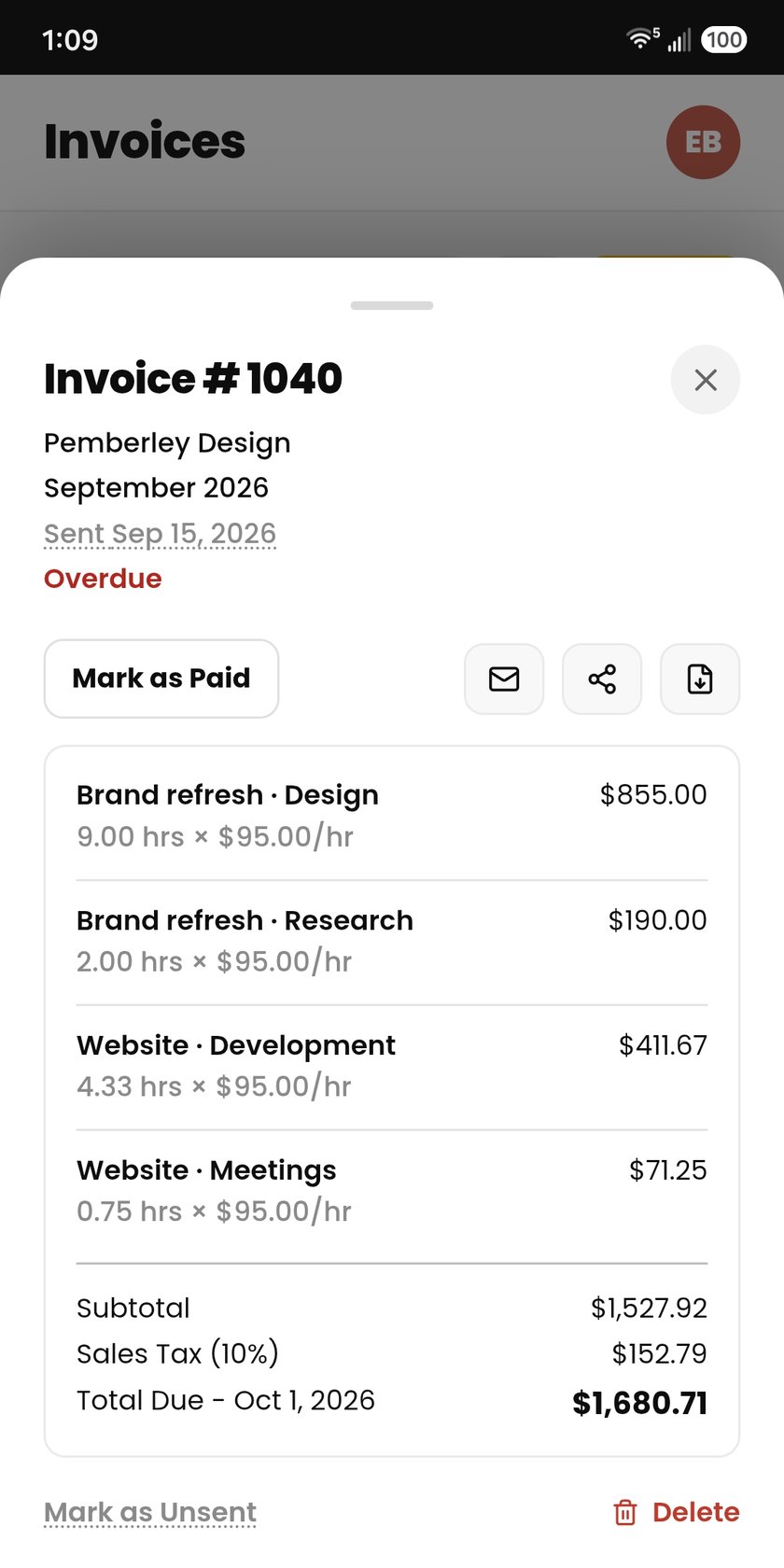784x1568 pixels.
Task: Tap the Sent Sep 15, 2026 date link
Action: (160, 534)
